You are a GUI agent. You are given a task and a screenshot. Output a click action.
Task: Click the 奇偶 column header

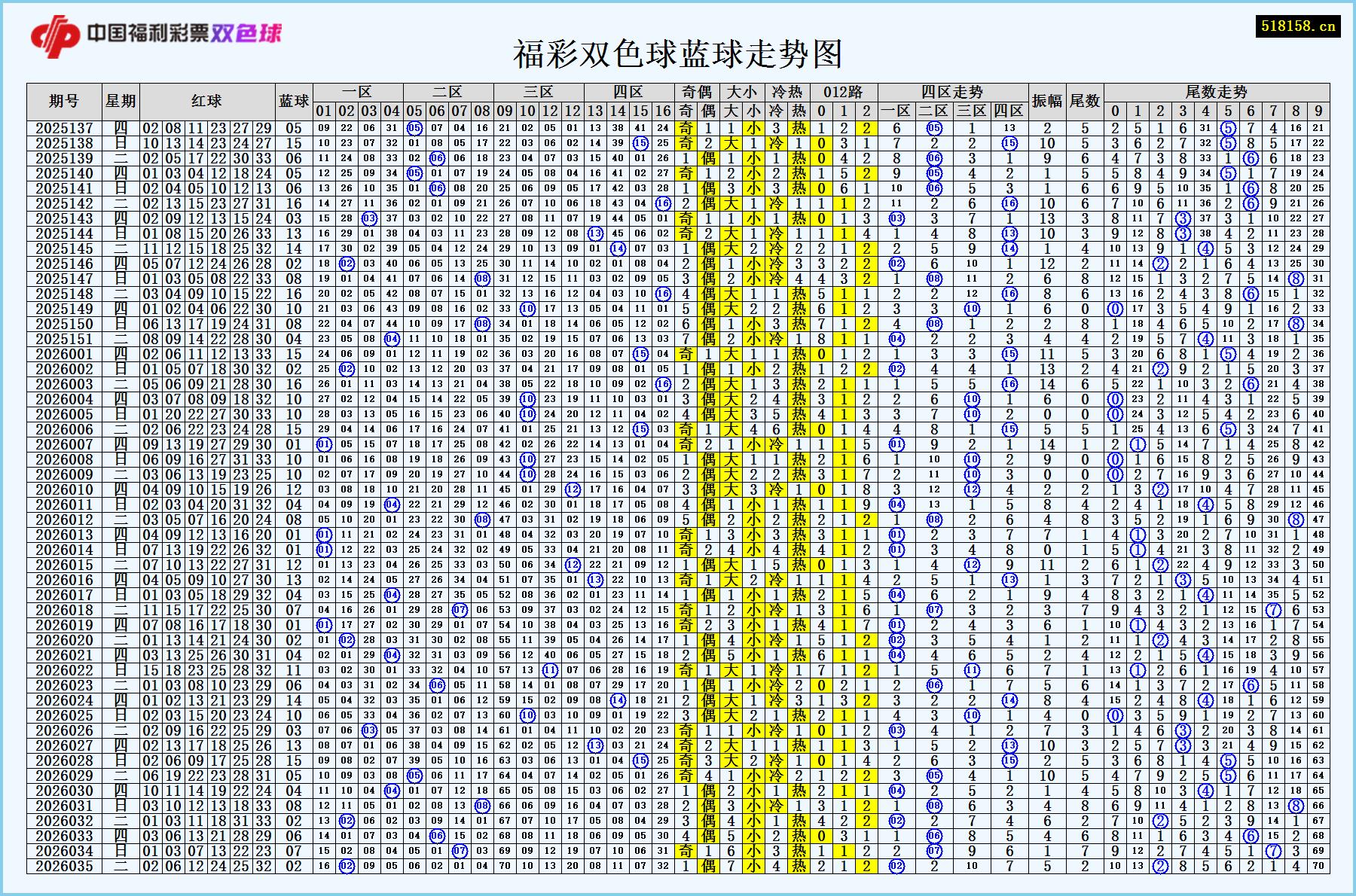coord(696,90)
